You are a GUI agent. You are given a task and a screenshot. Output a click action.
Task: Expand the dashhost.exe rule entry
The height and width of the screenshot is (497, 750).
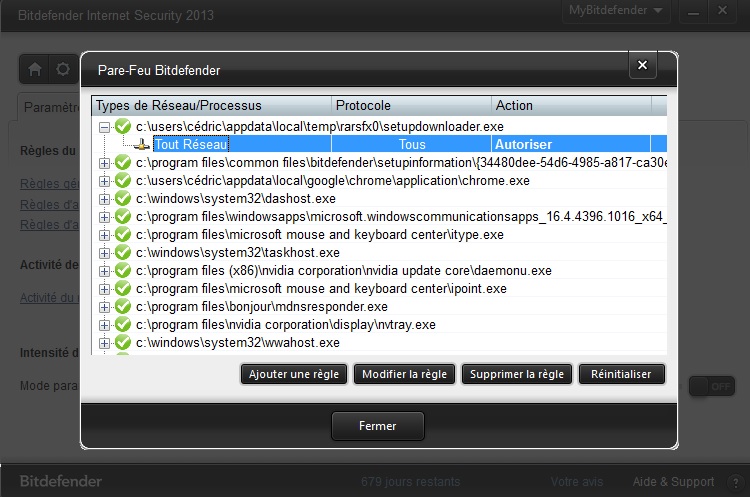click(x=104, y=199)
